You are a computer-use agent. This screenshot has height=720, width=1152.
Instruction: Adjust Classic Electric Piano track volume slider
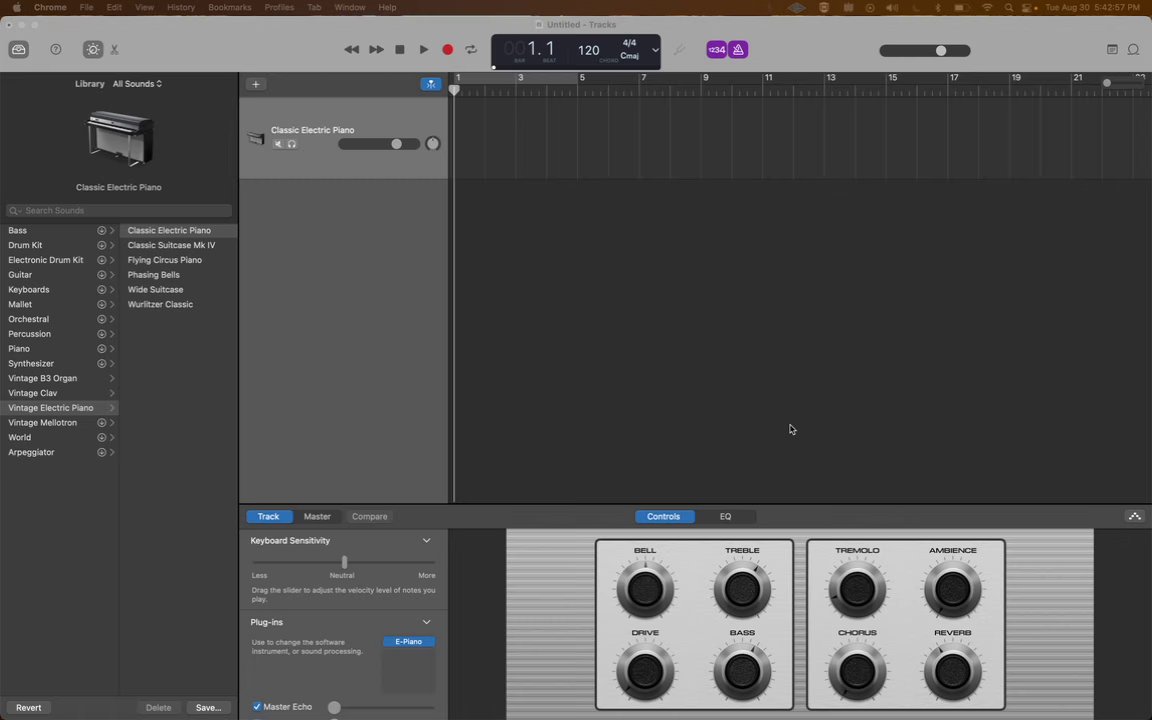(x=378, y=144)
